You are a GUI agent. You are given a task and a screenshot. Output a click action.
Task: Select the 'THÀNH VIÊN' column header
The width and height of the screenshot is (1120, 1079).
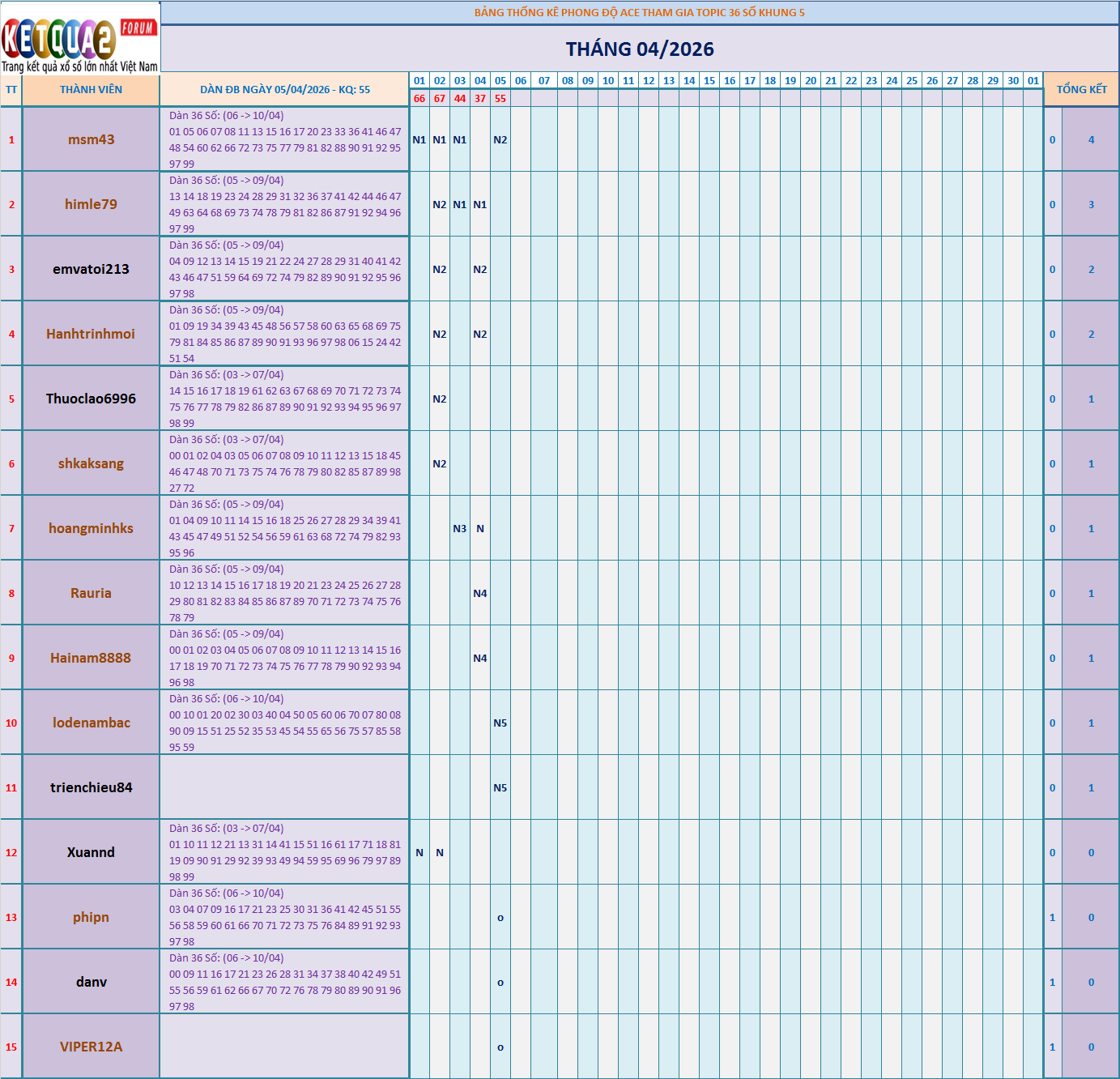coord(91,89)
